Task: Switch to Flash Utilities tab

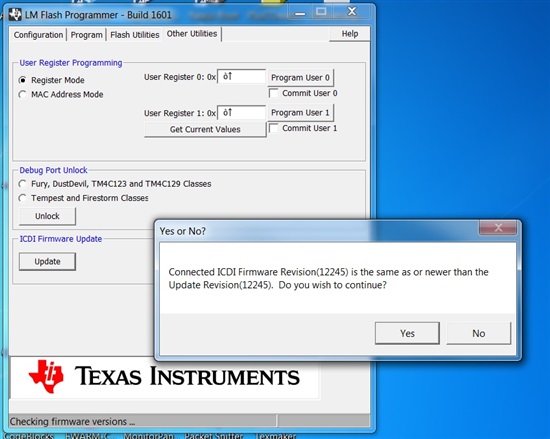Action: coord(135,35)
